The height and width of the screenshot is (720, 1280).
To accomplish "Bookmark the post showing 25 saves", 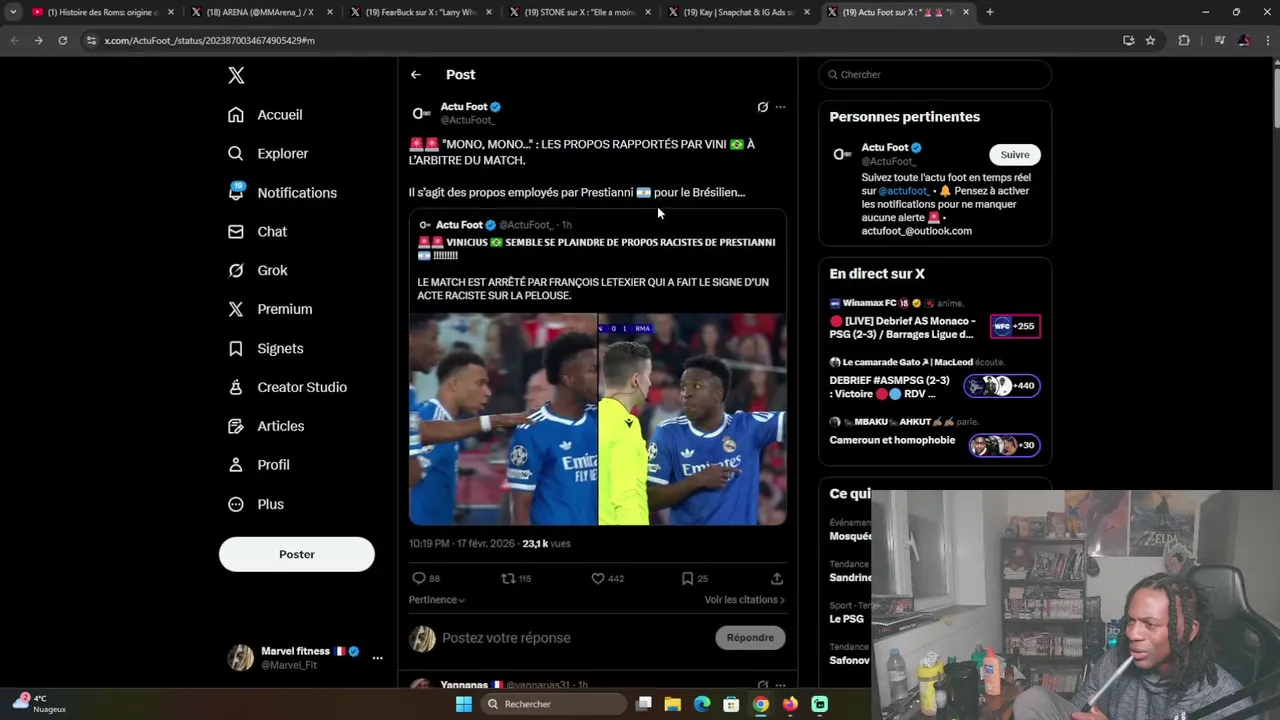I will click(694, 578).
